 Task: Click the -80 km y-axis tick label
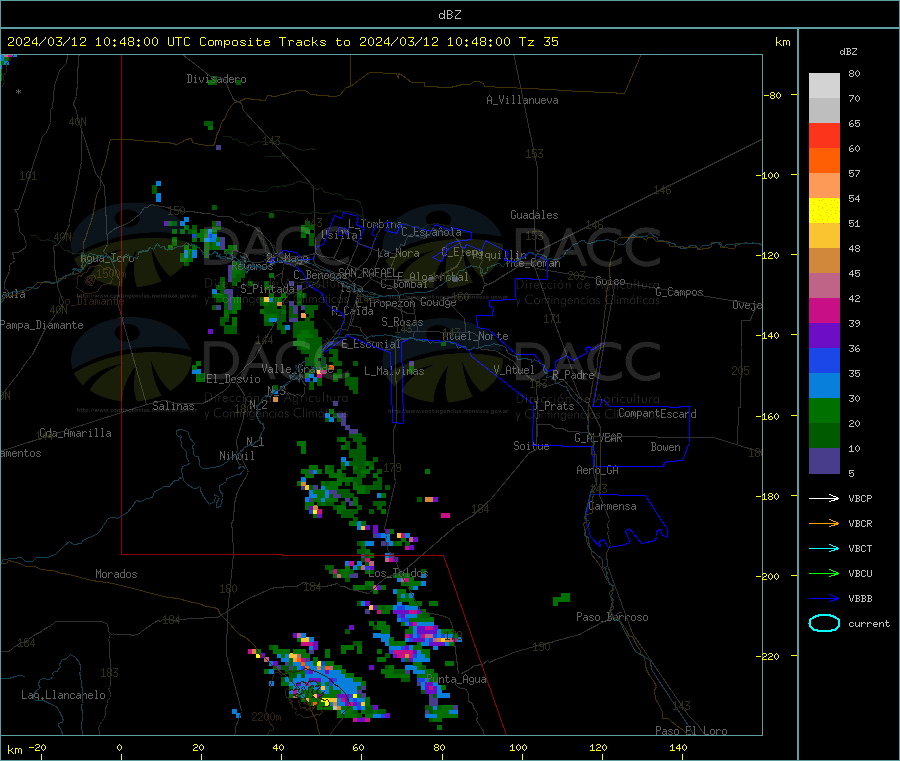click(773, 95)
